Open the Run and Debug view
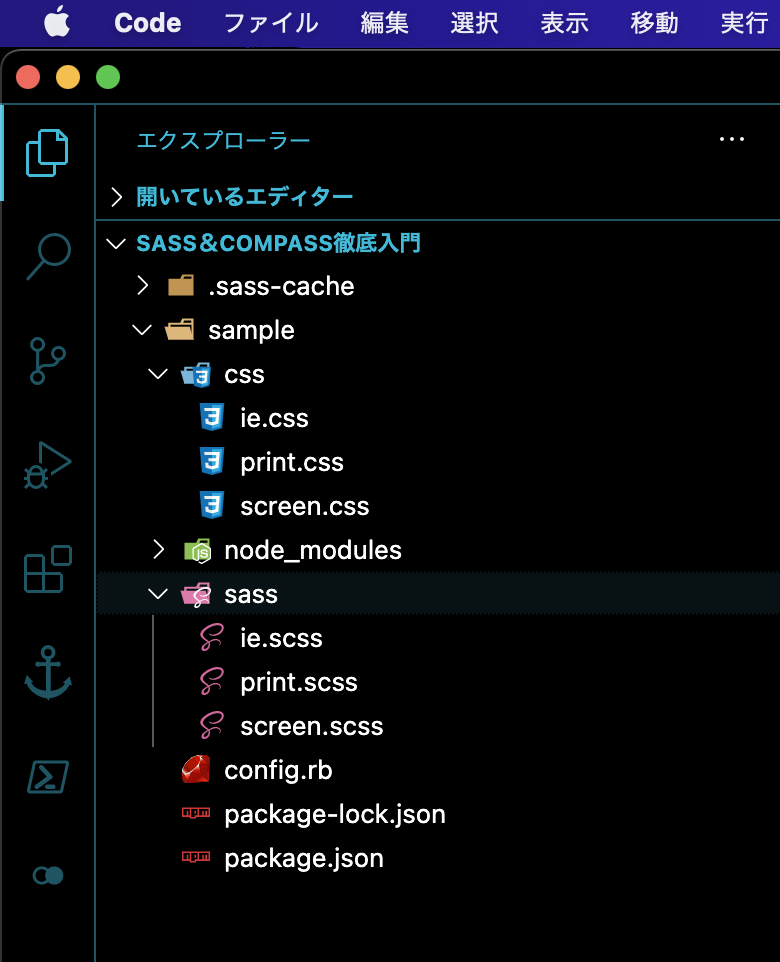Viewport: 780px width, 962px height. (x=46, y=463)
